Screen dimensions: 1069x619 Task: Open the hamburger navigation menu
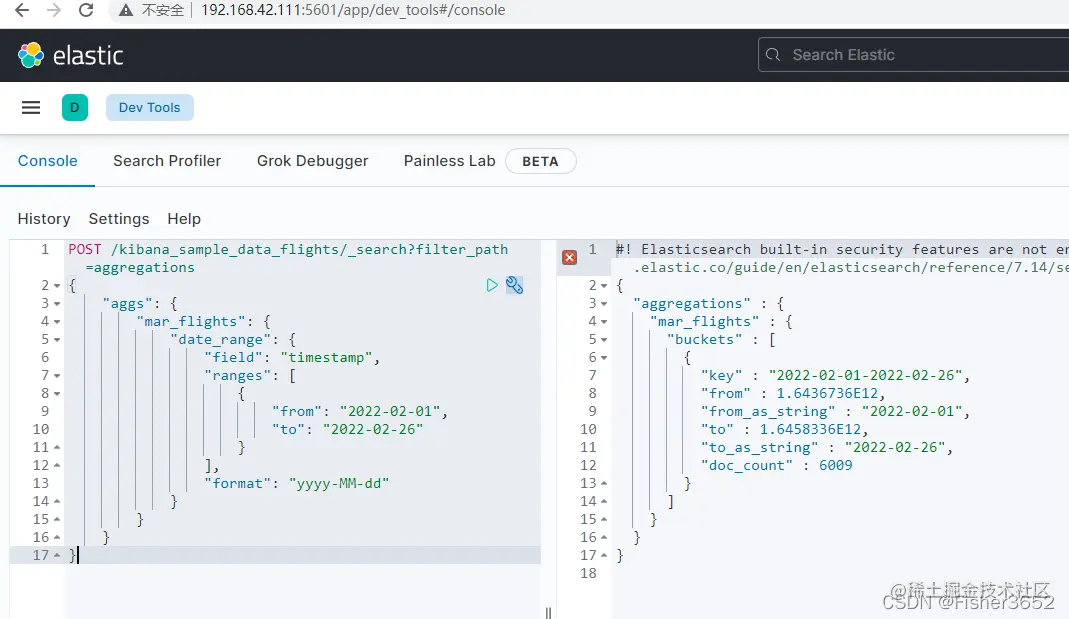[x=31, y=108]
